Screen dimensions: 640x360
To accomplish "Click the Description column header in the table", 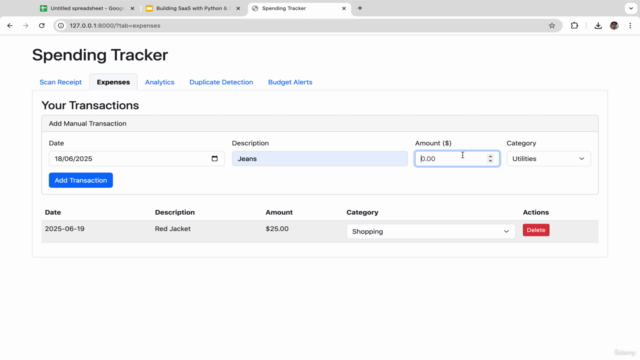I will 175,212.
